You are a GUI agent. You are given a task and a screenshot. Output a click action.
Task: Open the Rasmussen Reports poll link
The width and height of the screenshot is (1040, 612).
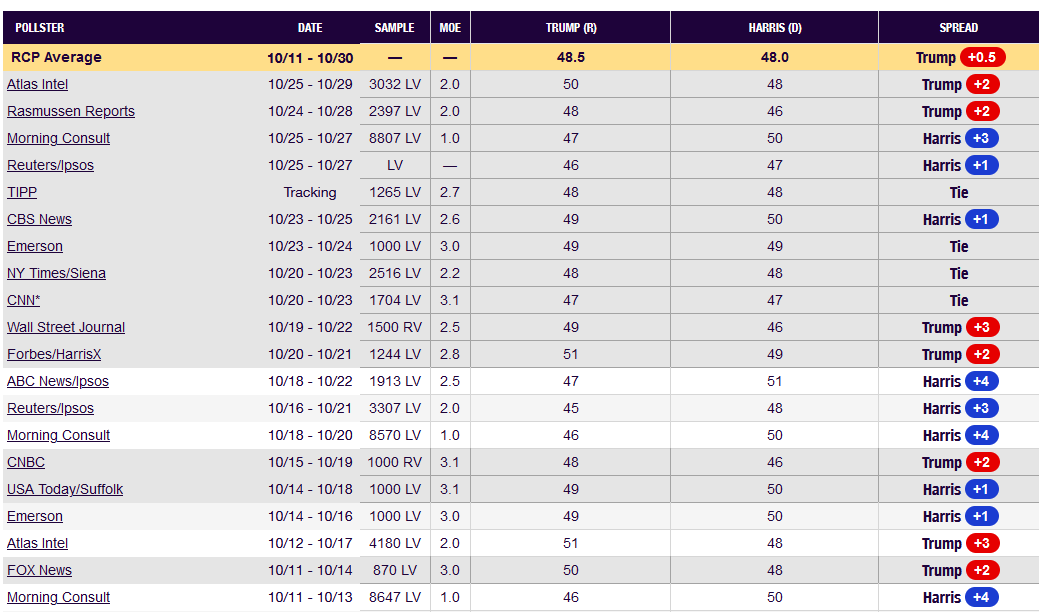point(70,111)
